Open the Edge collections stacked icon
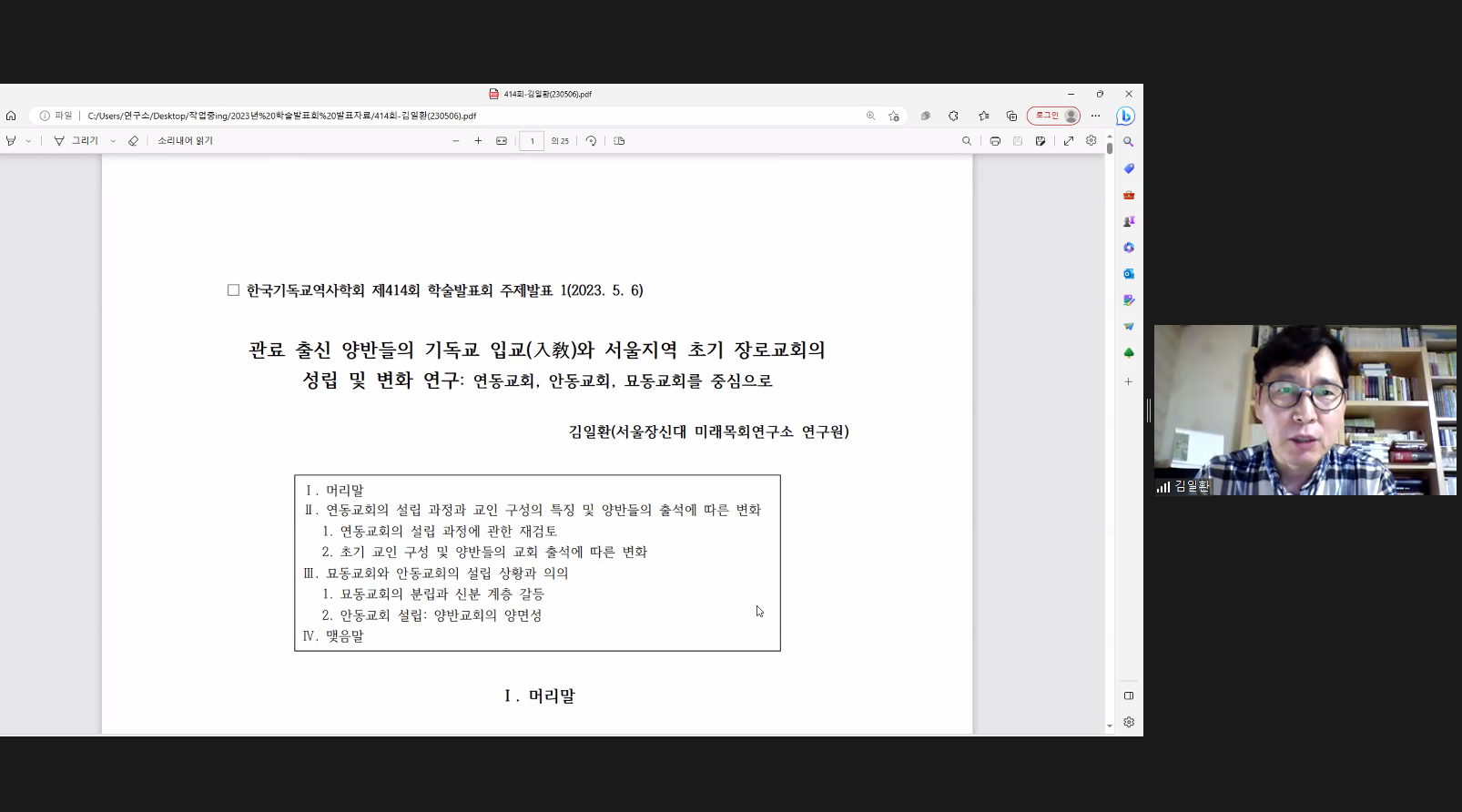This screenshot has width=1462, height=812. pos(925,116)
